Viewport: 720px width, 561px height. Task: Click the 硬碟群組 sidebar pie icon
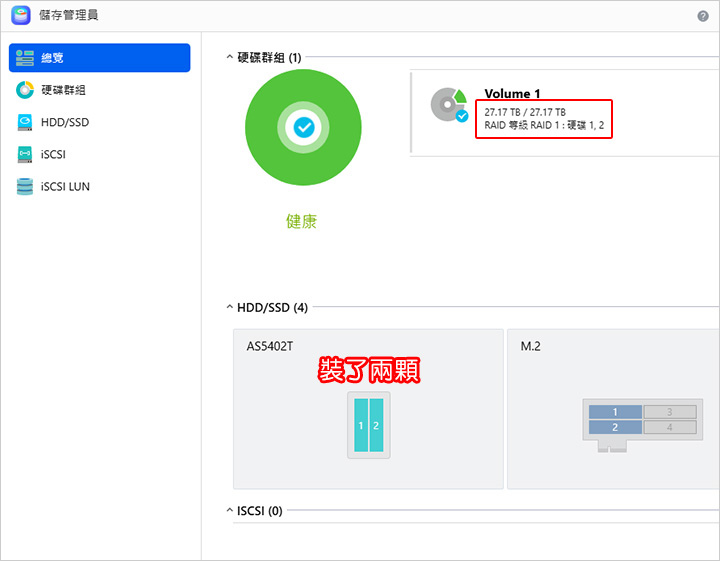coord(25,90)
